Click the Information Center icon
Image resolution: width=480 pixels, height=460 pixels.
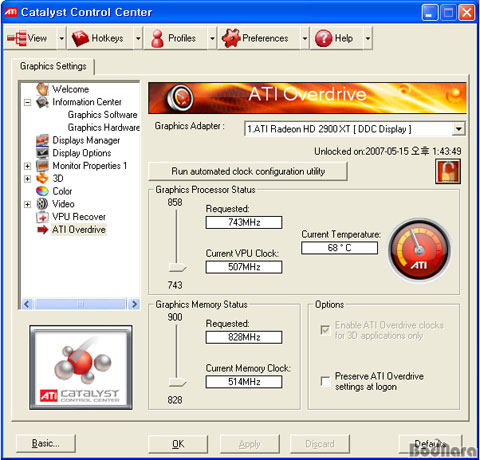42,102
